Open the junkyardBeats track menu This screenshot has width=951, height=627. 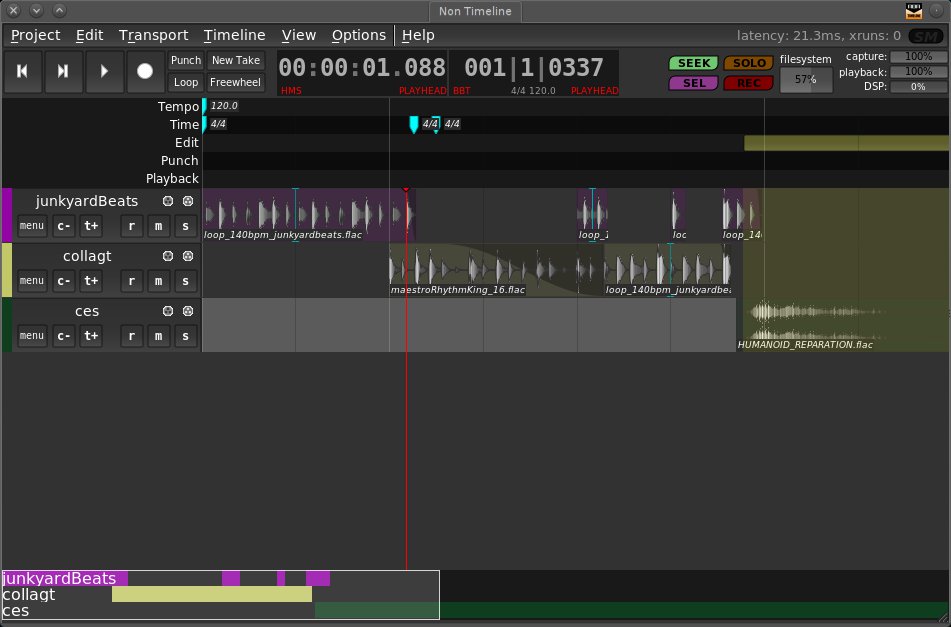click(32, 226)
